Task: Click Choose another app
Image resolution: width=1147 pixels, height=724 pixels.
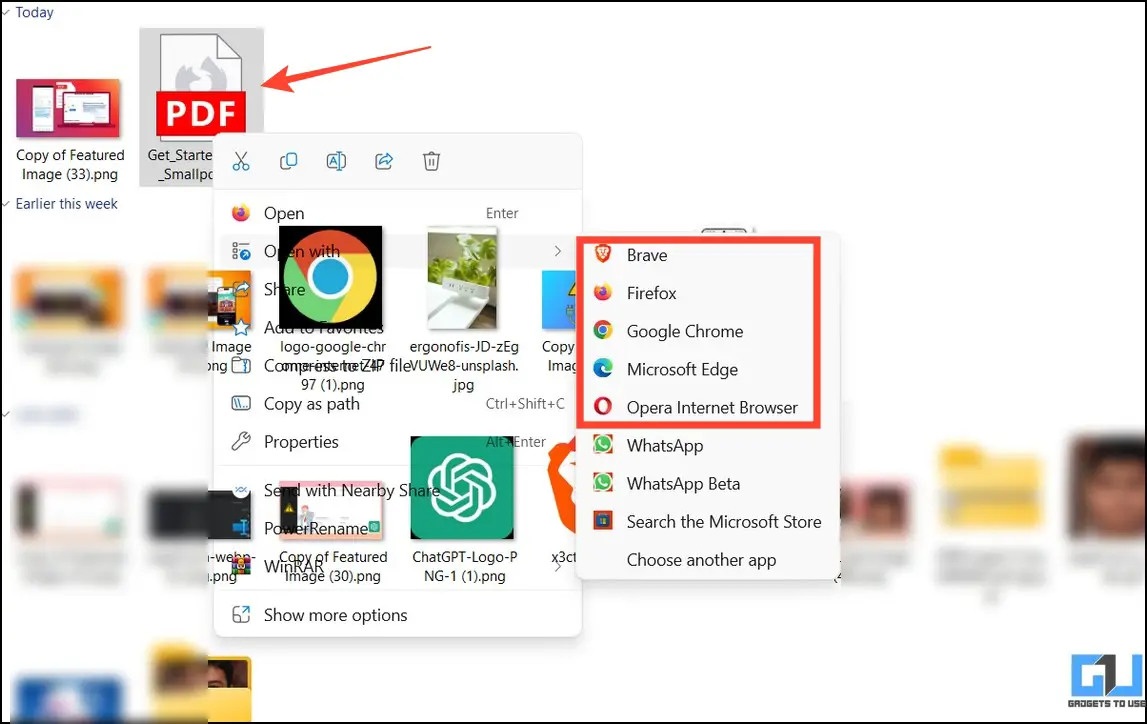Action: [x=708, y=559]
